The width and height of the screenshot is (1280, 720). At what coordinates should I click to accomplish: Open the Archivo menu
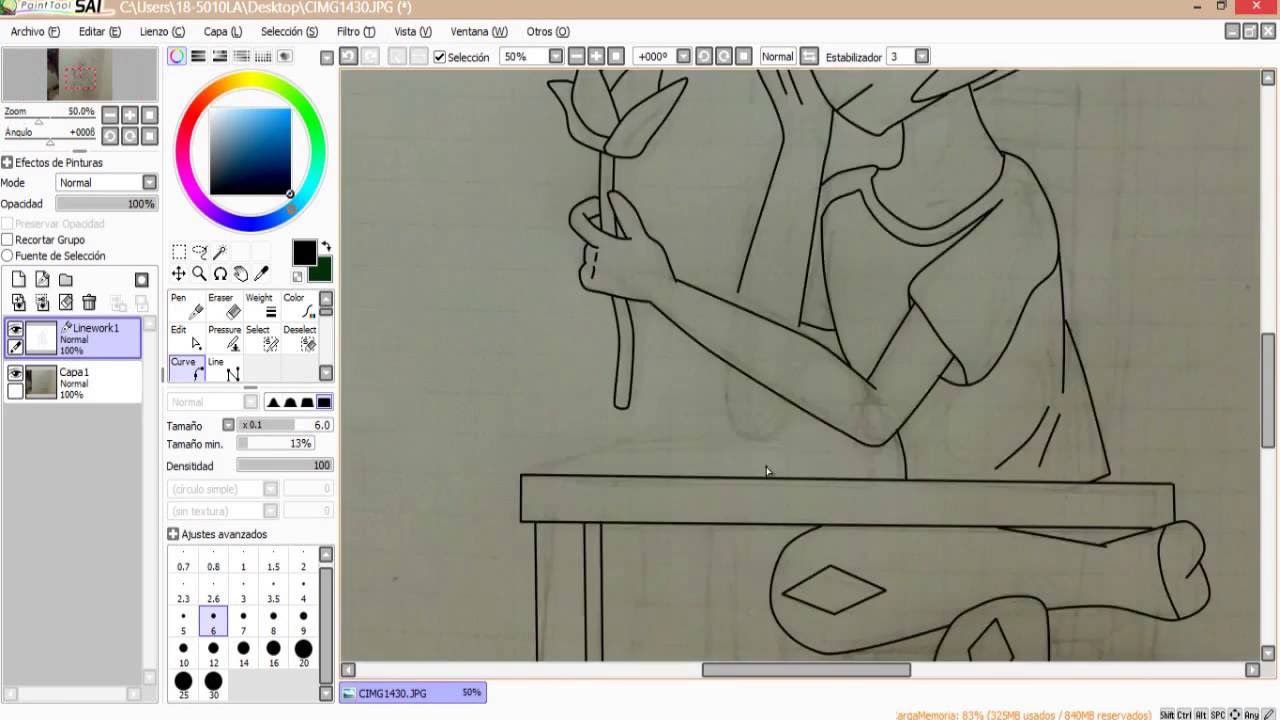coord(35,32)
